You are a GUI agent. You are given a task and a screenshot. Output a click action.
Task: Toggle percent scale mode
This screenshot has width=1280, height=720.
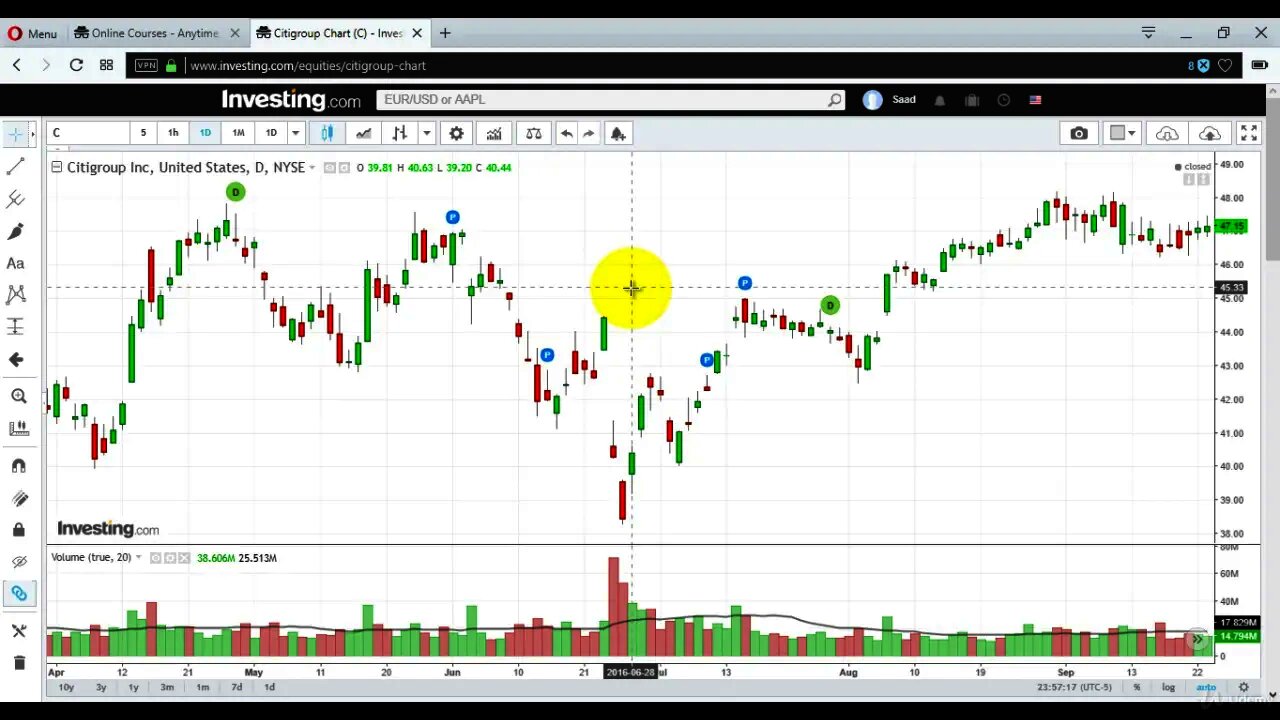[1137, 687]
